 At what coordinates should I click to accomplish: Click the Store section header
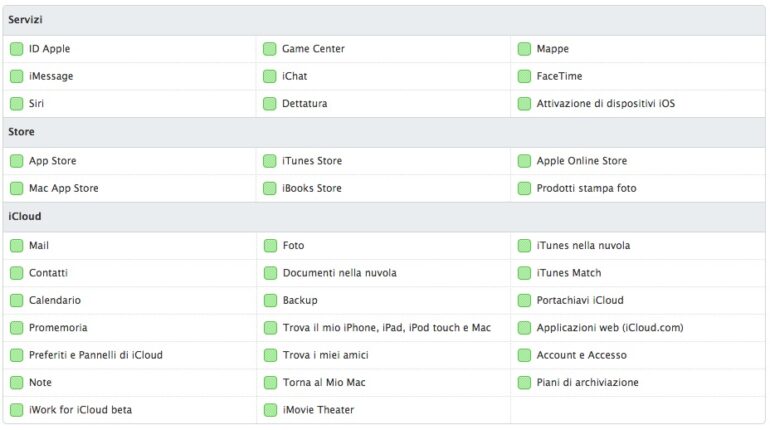pos(21,132)
